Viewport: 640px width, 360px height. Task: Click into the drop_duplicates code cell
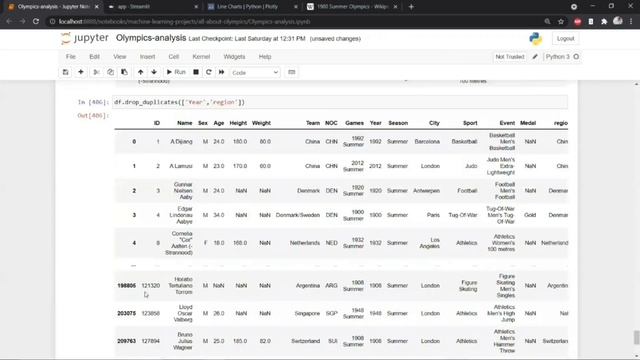(x=340, y=102)
